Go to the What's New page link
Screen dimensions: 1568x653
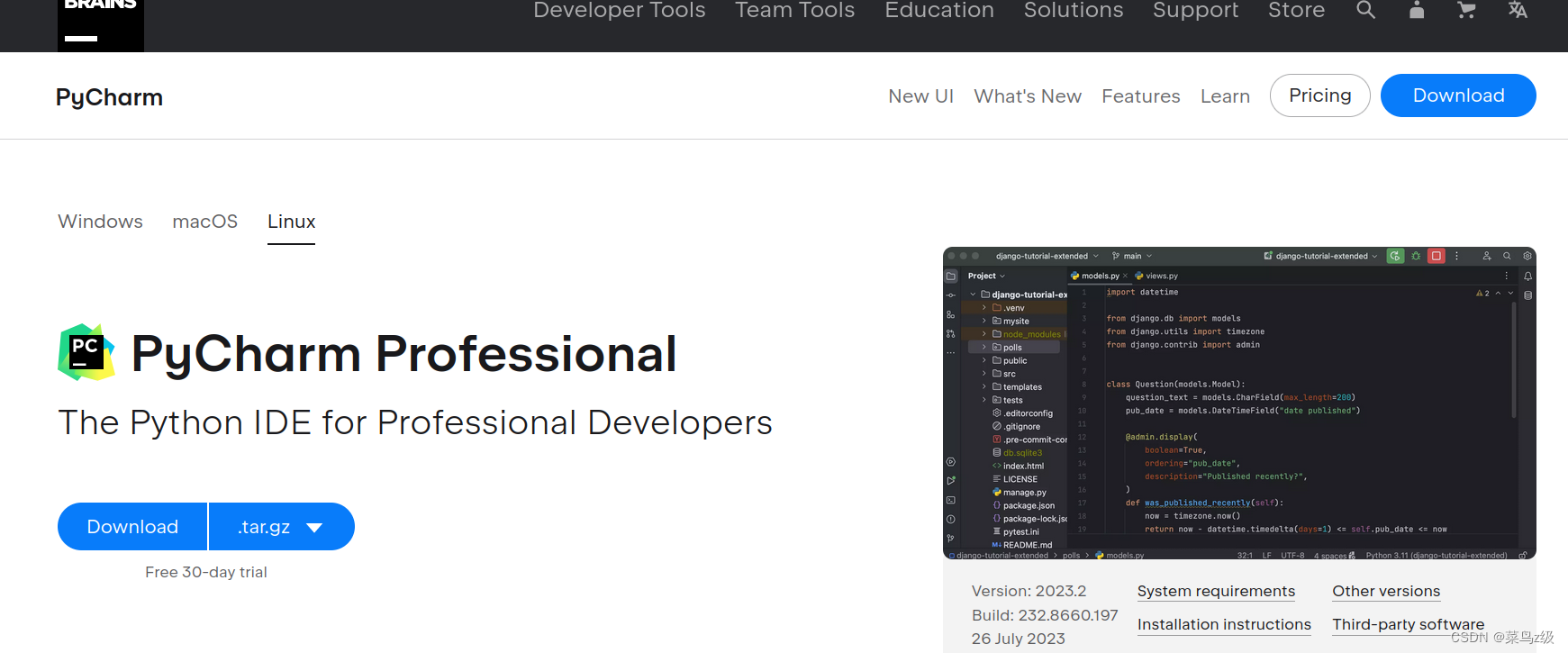(1028, 96)
